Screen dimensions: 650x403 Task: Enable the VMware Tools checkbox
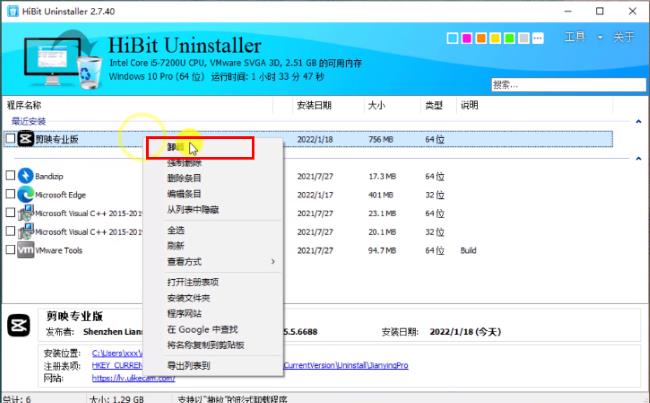point(10,251)
